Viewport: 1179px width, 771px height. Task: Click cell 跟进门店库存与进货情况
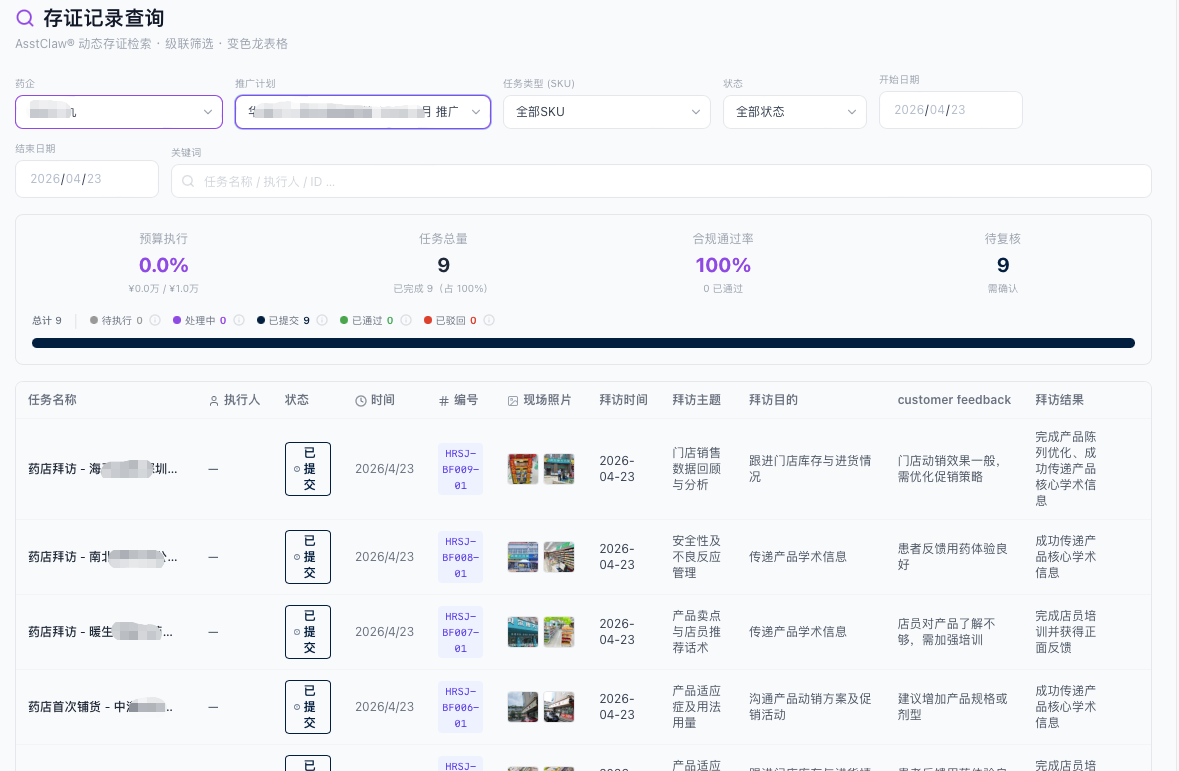tap(810, 469)
